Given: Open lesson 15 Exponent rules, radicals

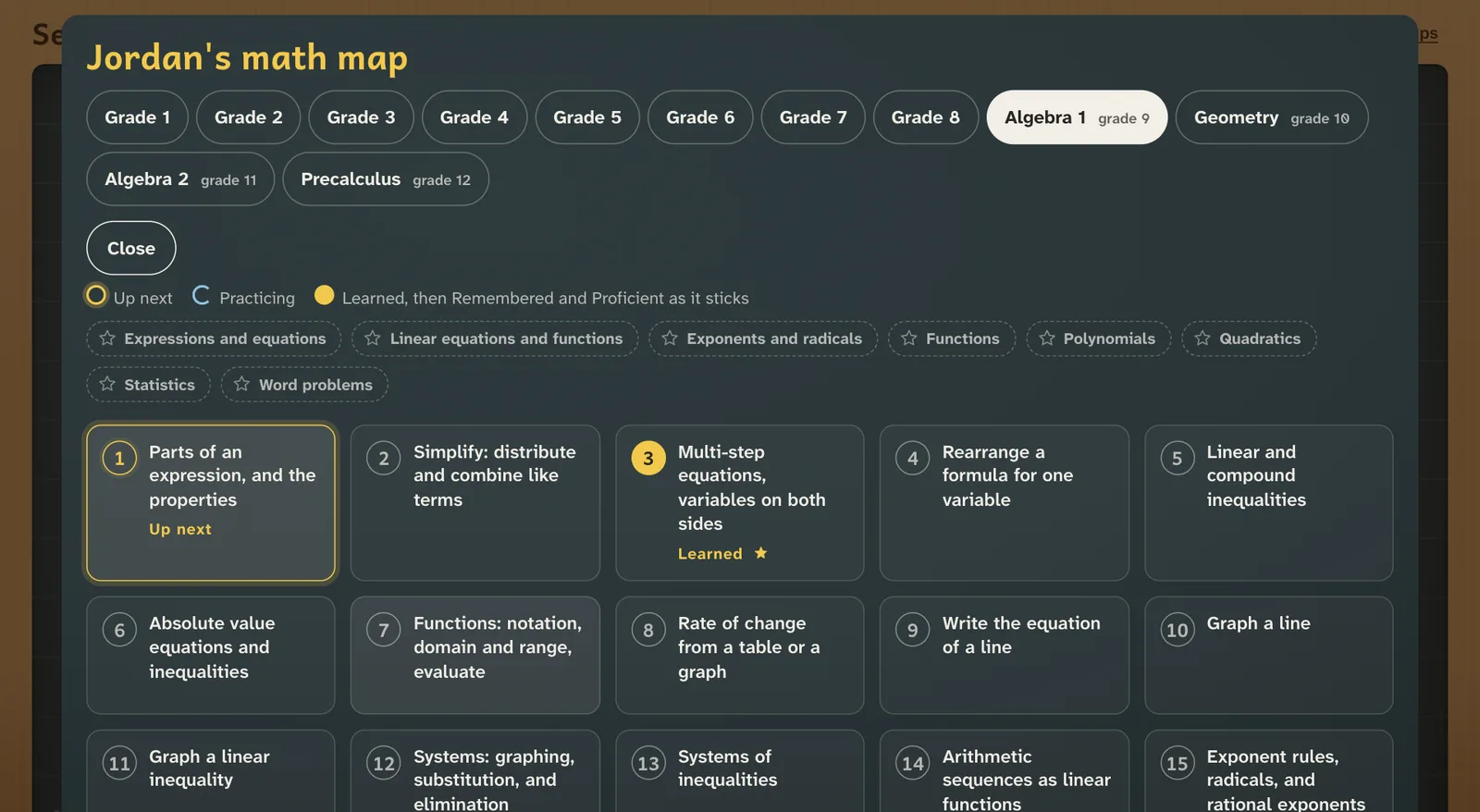Looking at the screenshot, I should [x=1269, y=771].
